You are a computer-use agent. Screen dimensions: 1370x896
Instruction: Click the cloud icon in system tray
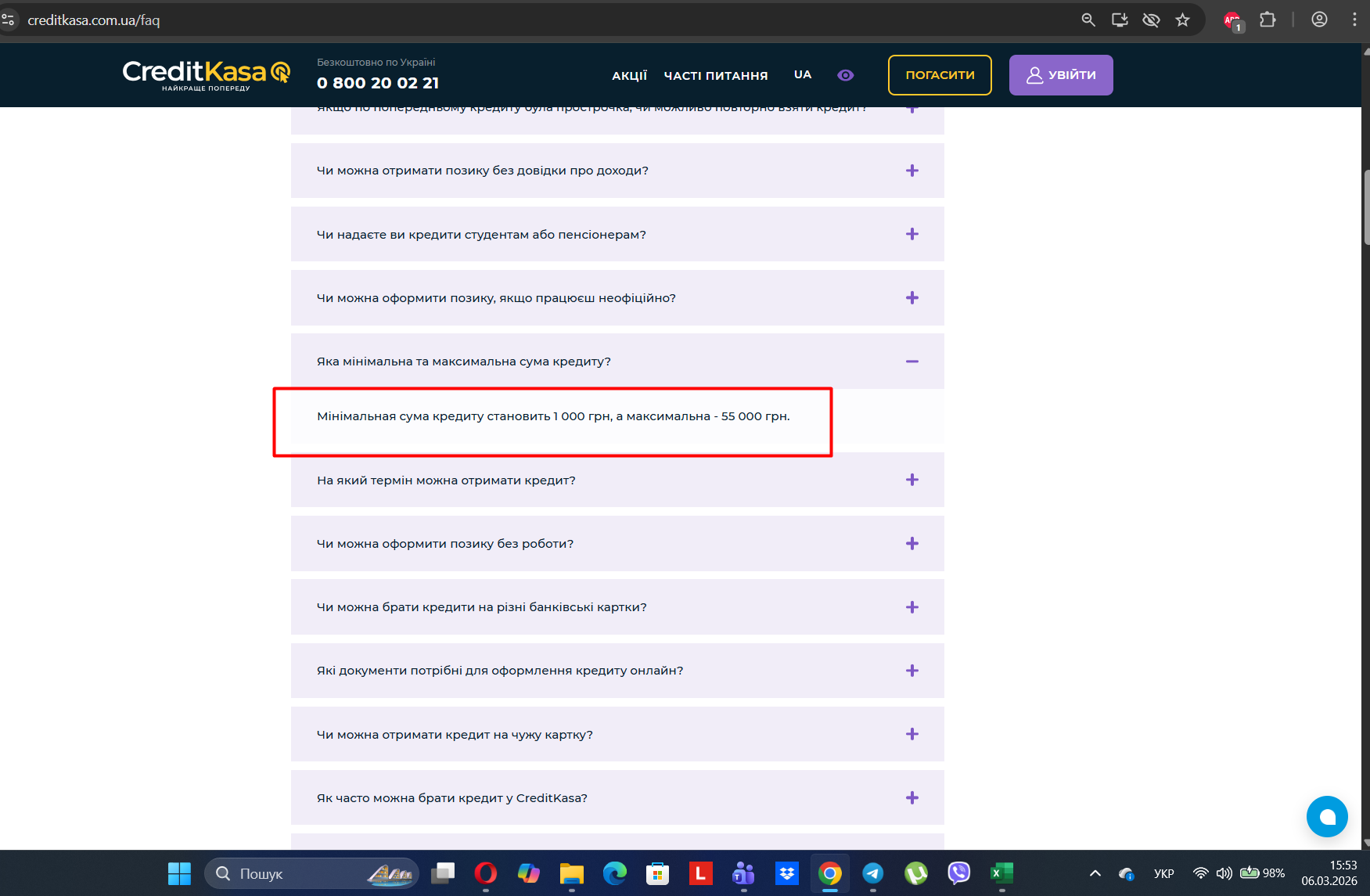[x=1127, y=873]
